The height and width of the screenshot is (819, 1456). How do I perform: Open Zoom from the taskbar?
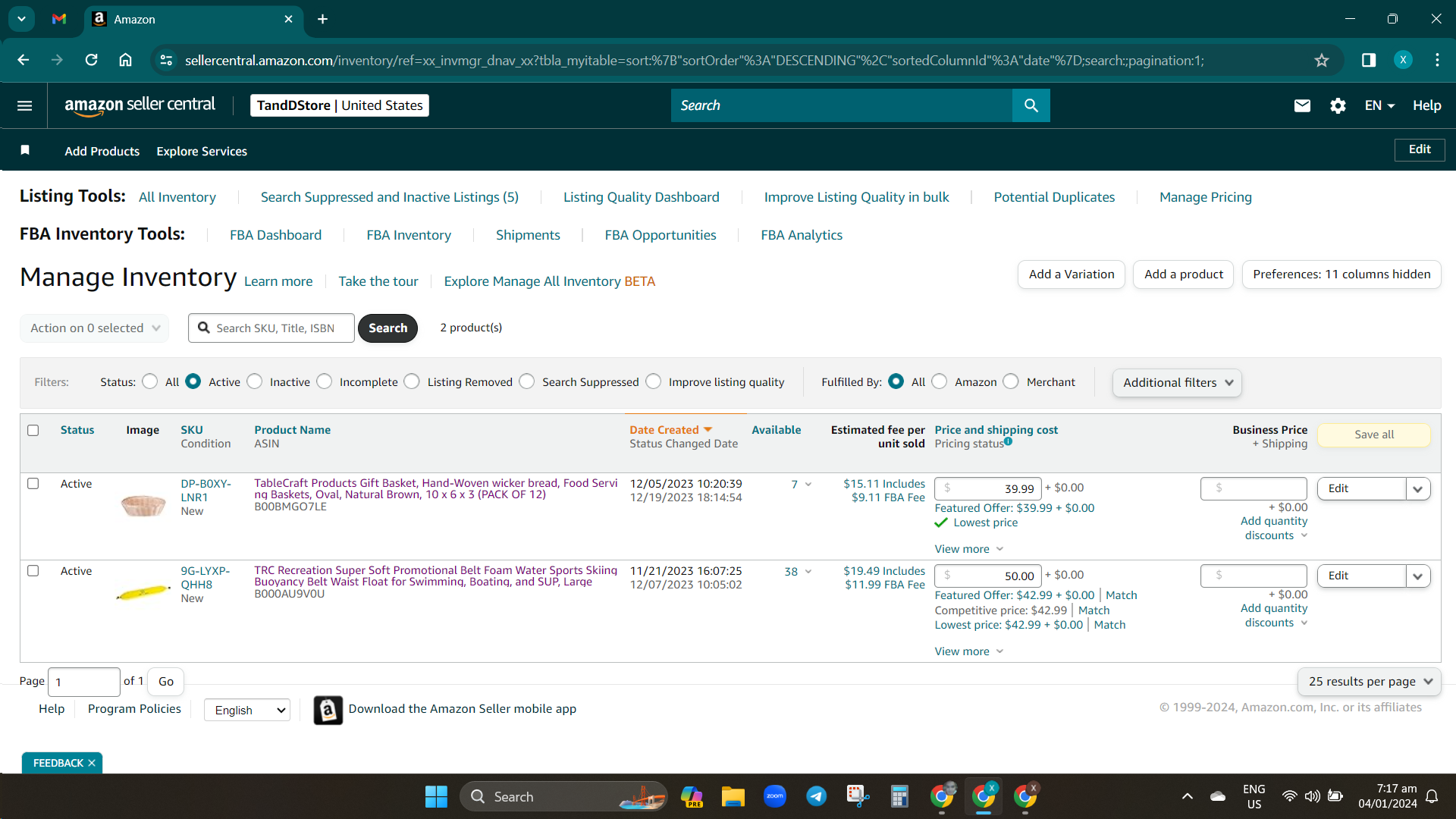point(774,796)
